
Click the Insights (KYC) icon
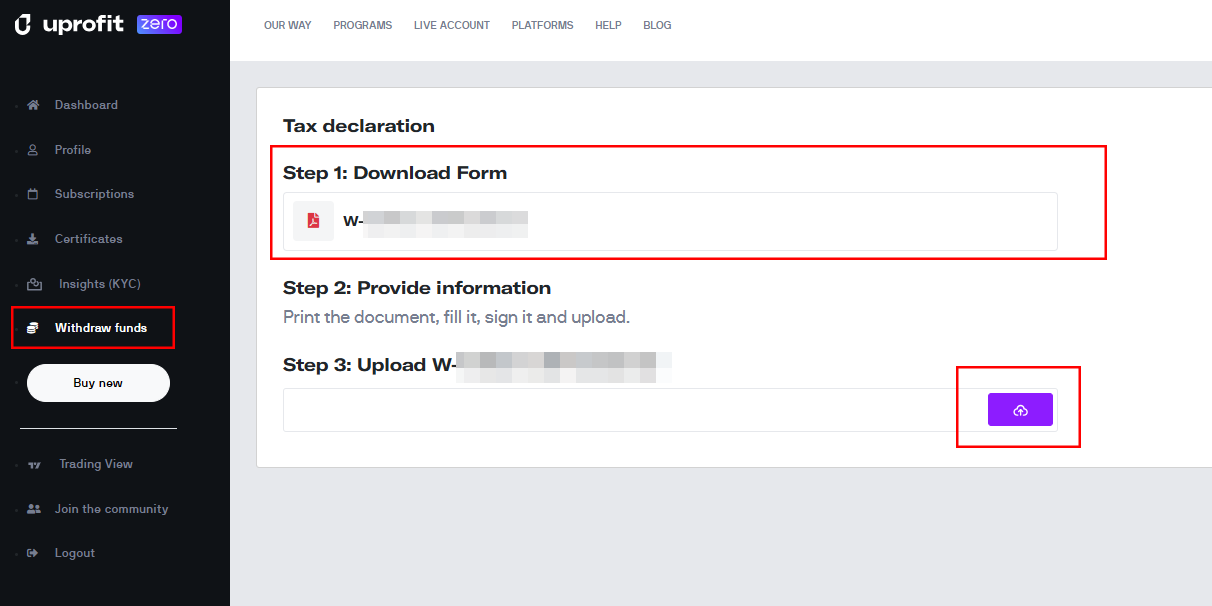34,284
